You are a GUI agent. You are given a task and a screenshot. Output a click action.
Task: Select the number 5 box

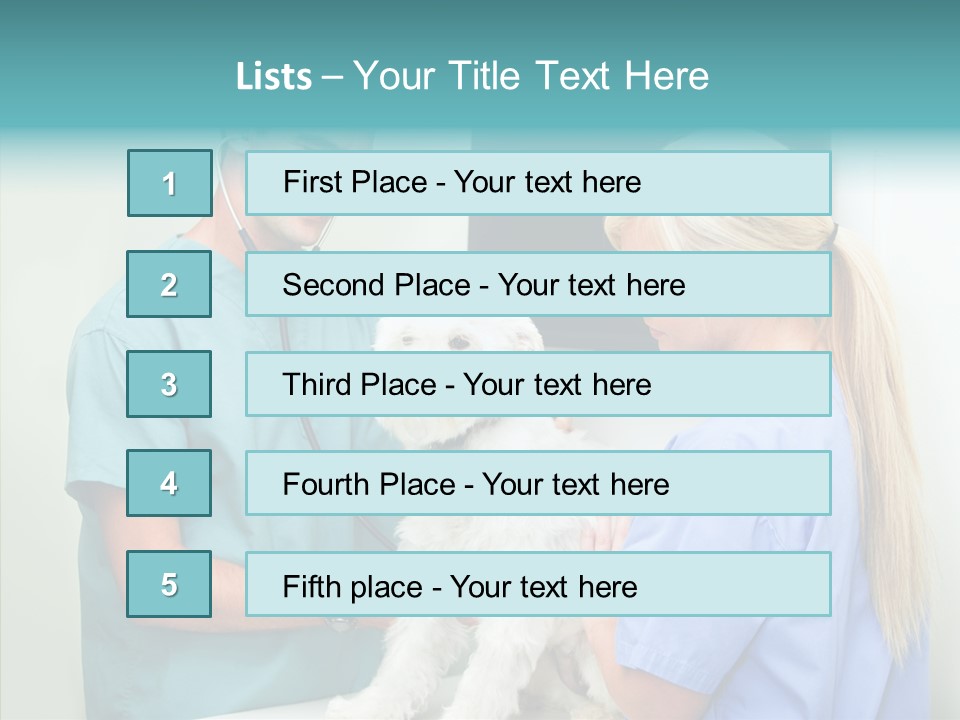(x=169, y=583)
